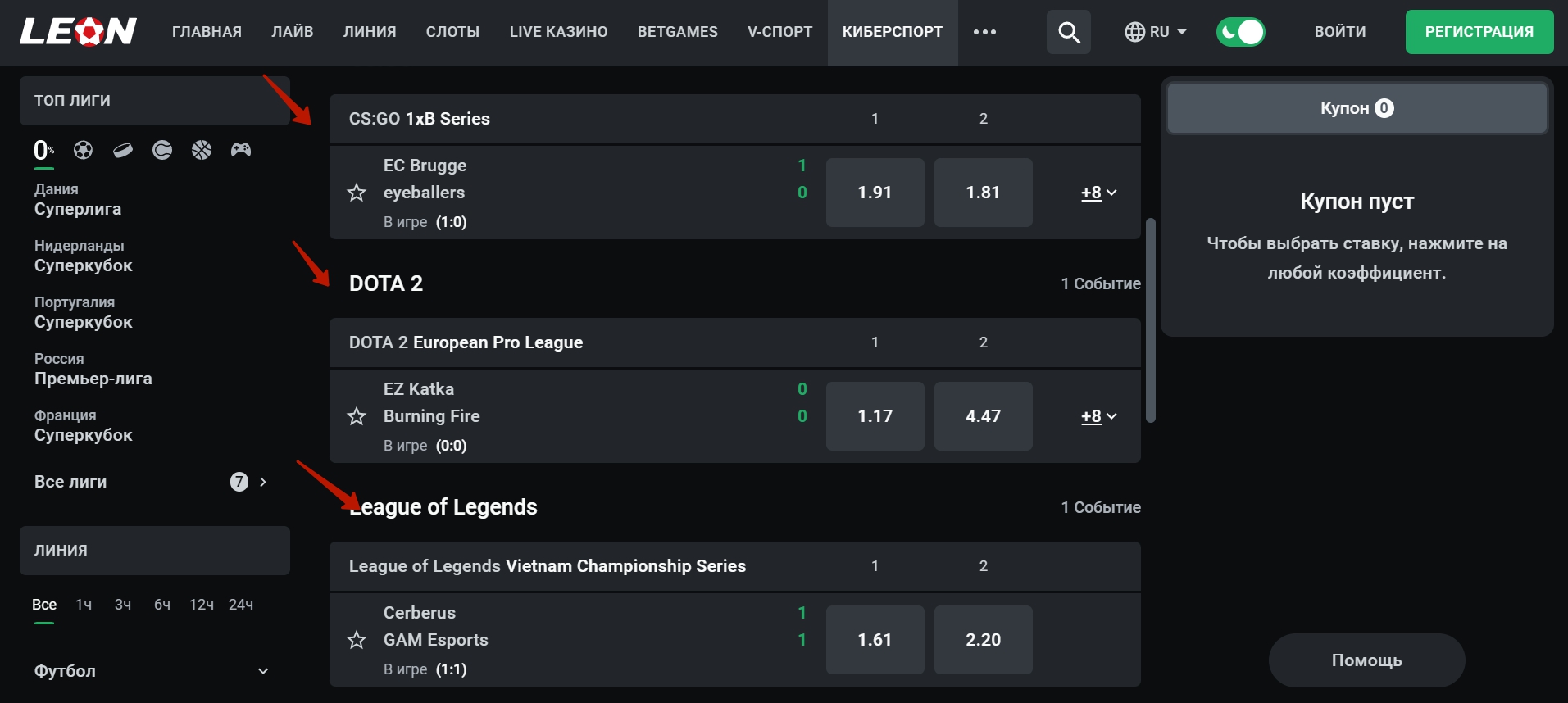This screenshot has height=703, width=1568.
Task: Select the football sport icon
Action: pos(83,150)
